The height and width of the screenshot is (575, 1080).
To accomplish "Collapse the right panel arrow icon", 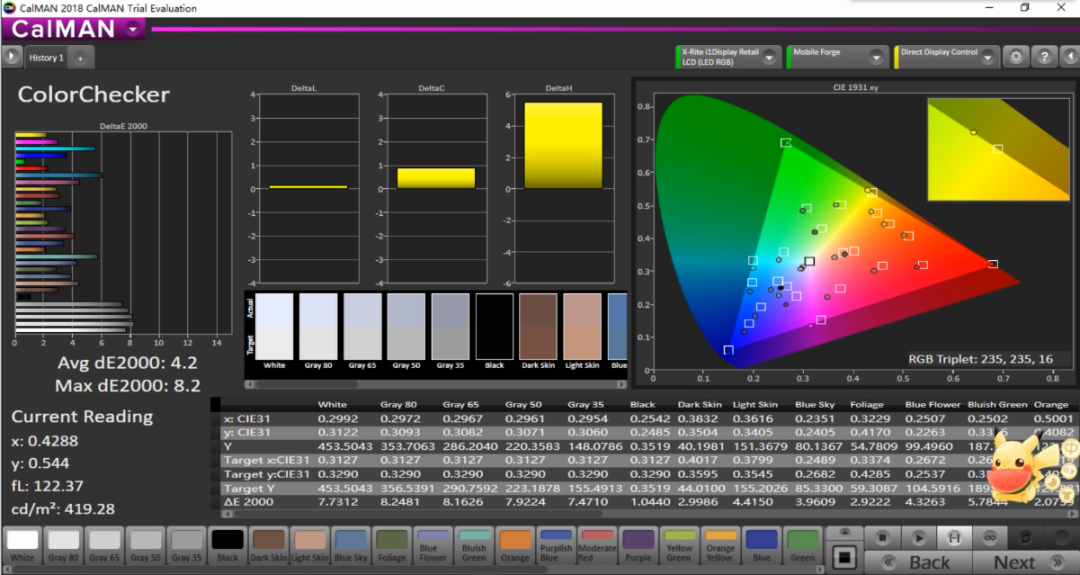I will tap(1069, 57).
